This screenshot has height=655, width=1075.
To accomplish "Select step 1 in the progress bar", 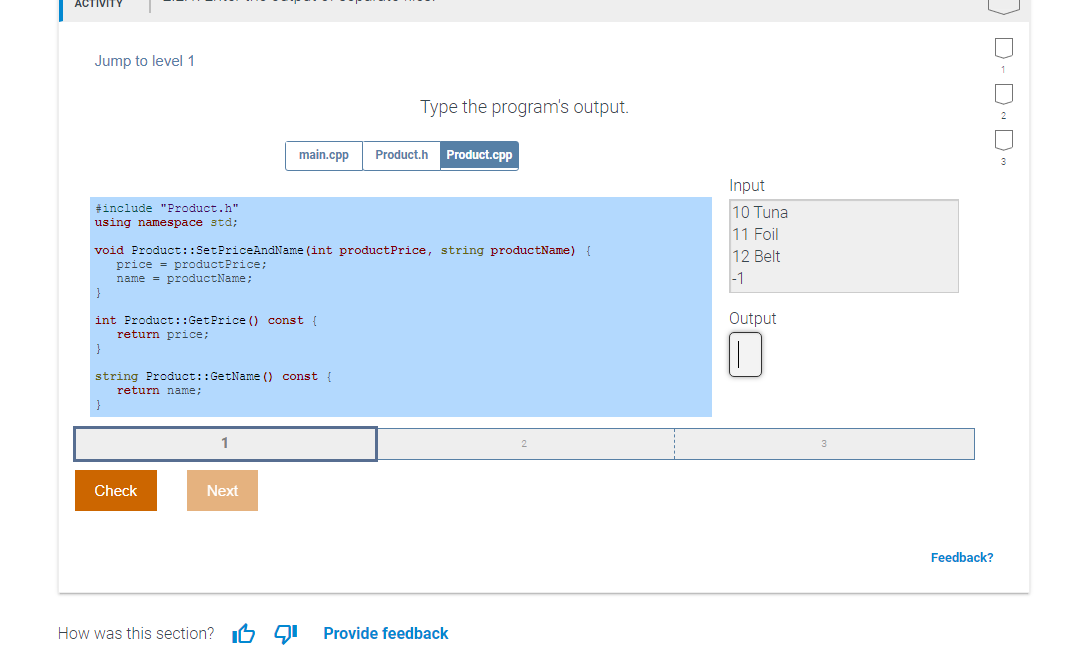I will tap(224, 443).
